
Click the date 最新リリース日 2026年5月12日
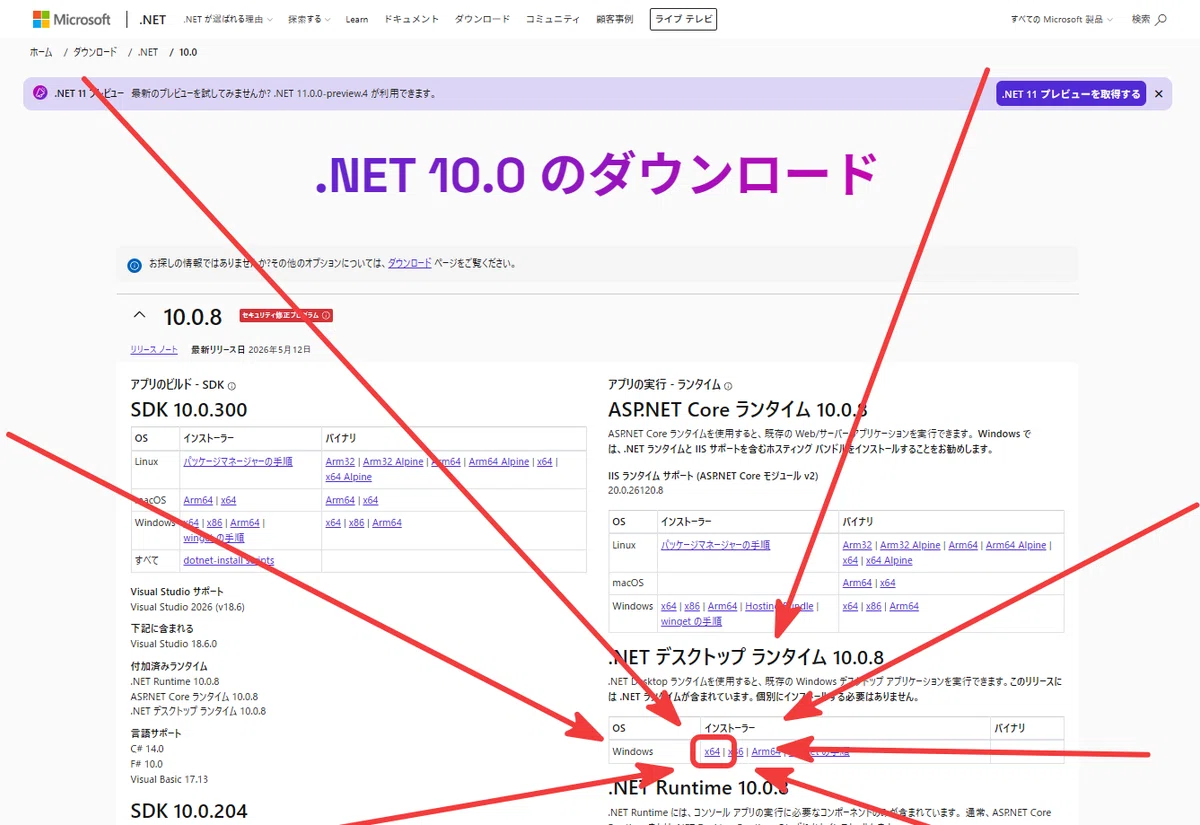[251, 350]
